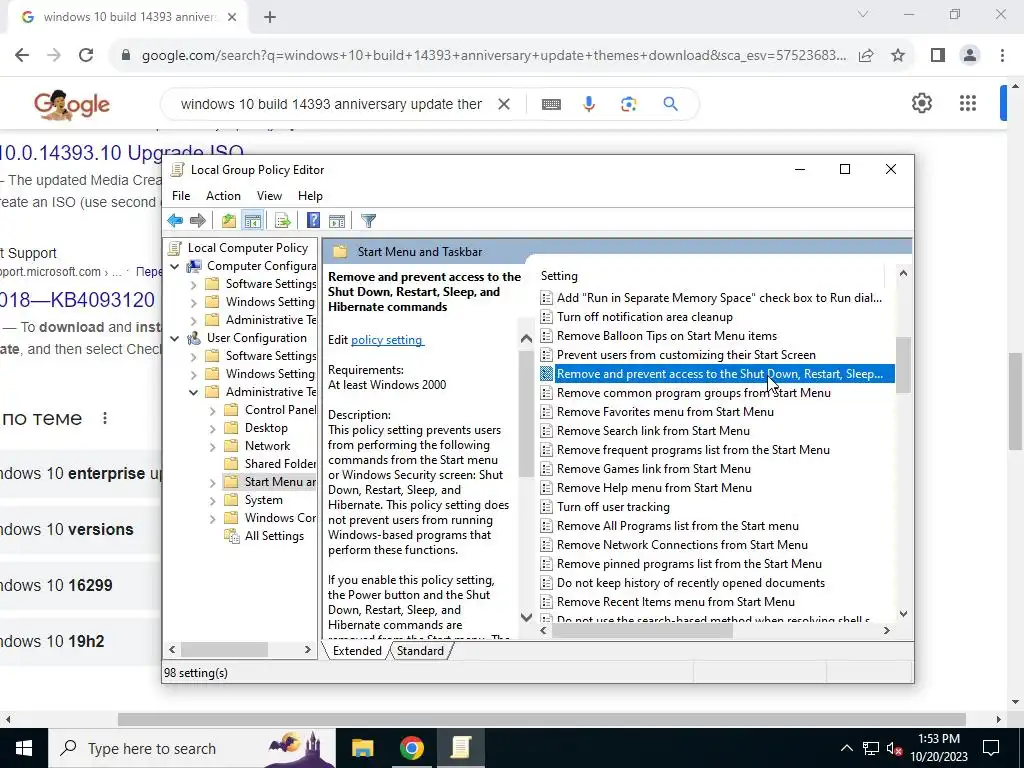The image size is (1024, 768).
Task: Click the Up one level folder icon
Action: pos(229,221)
